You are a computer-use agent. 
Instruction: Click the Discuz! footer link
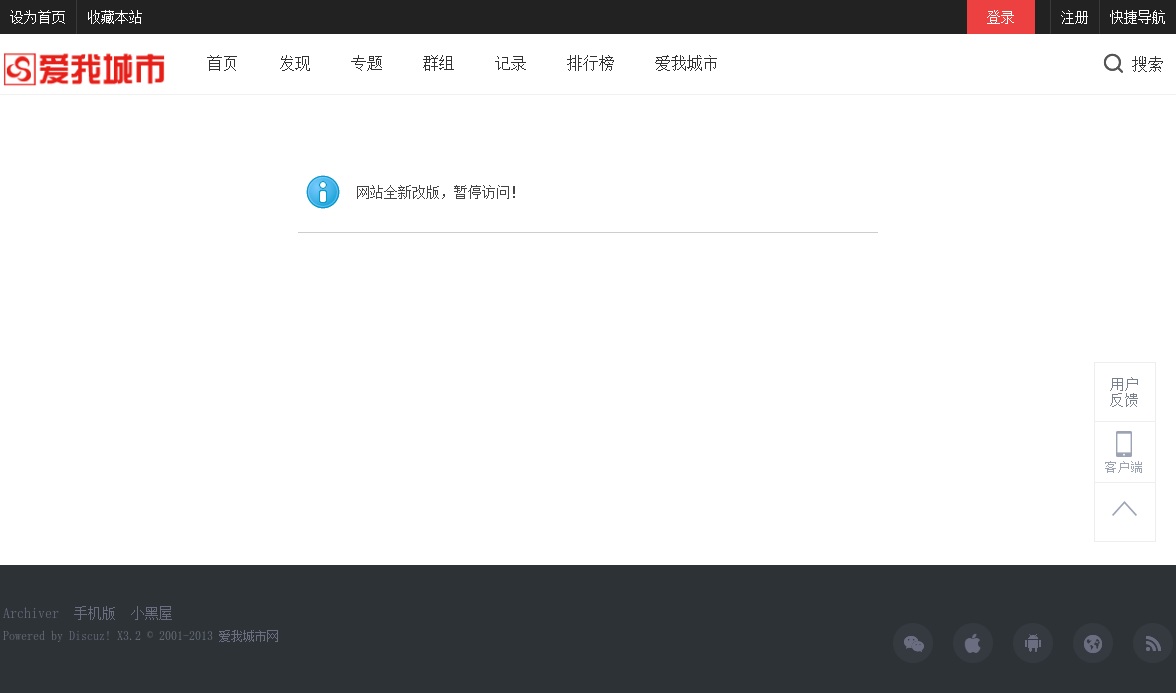point(89,636)
